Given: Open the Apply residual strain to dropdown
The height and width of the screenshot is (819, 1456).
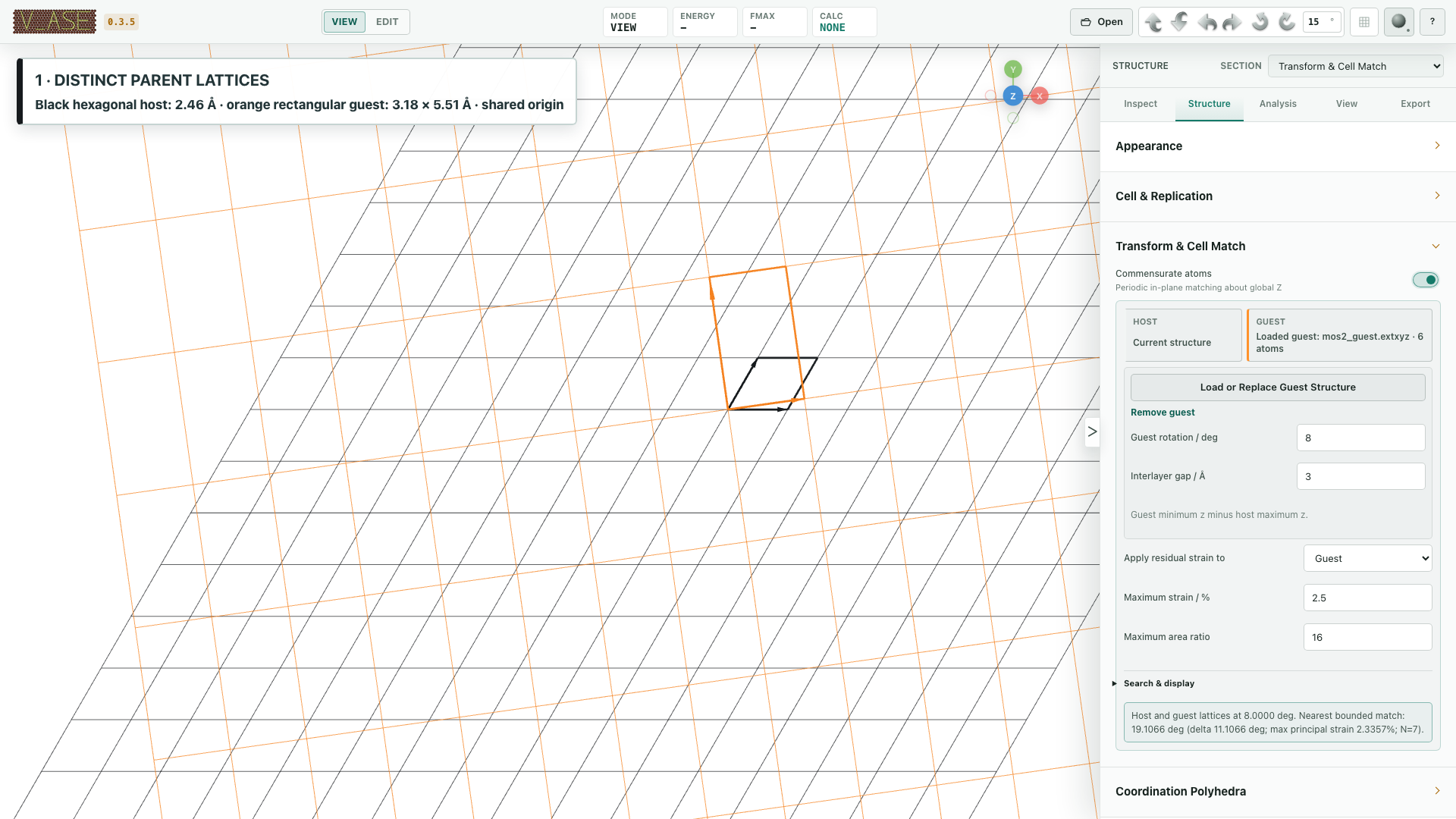Looking at the screenshot, I should point(1368,558).
